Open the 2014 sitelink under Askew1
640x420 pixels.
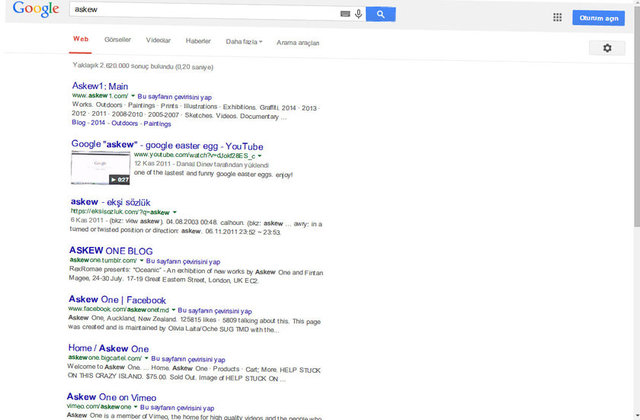(x=98, y=123)
